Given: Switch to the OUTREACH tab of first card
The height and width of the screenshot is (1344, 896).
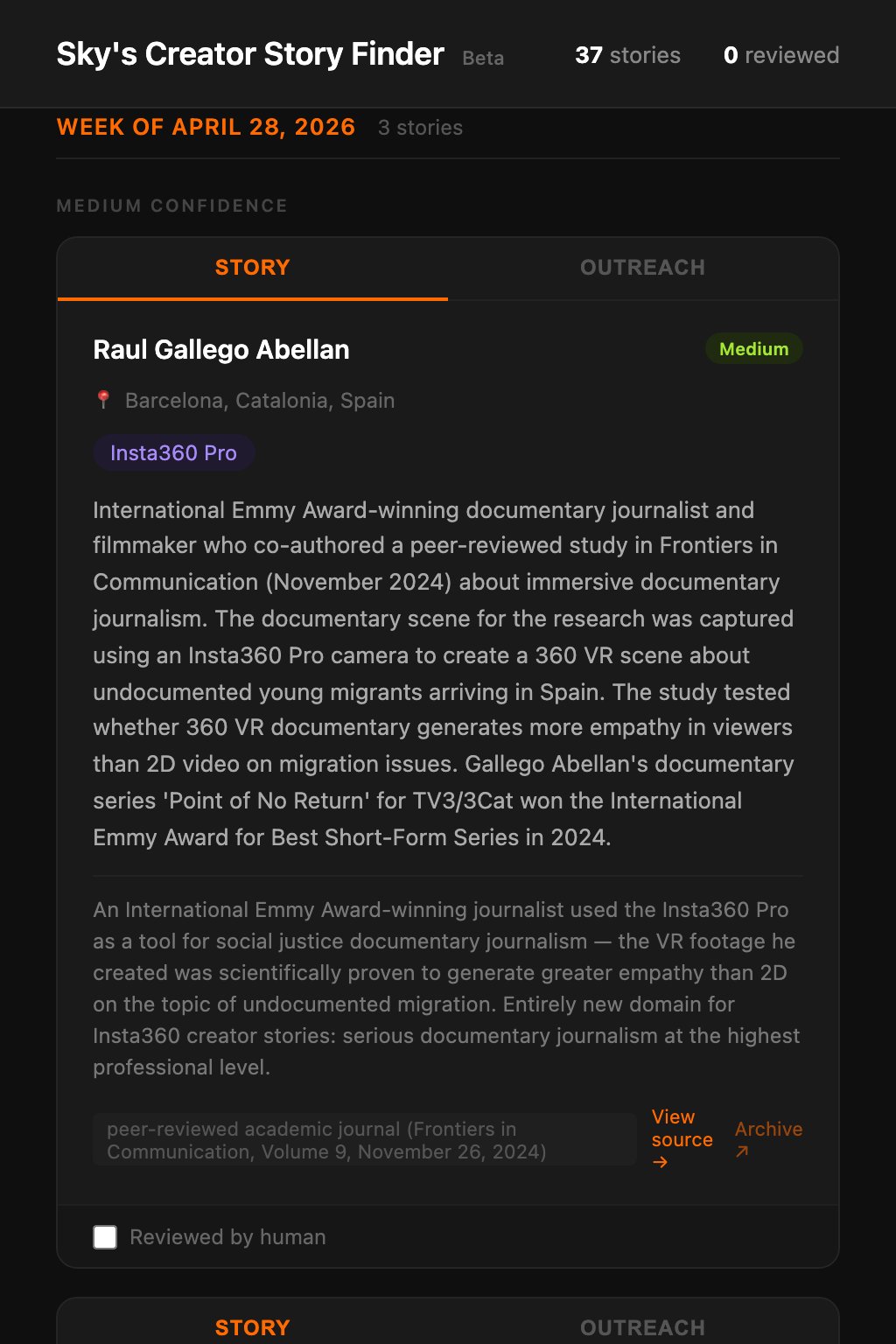Looking at the screenshot, I should pos(643,268).
